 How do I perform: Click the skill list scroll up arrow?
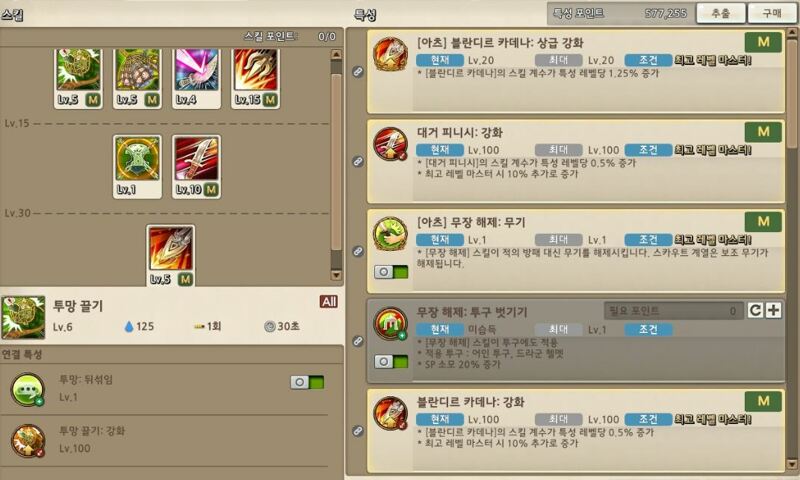tap(336, 55)
